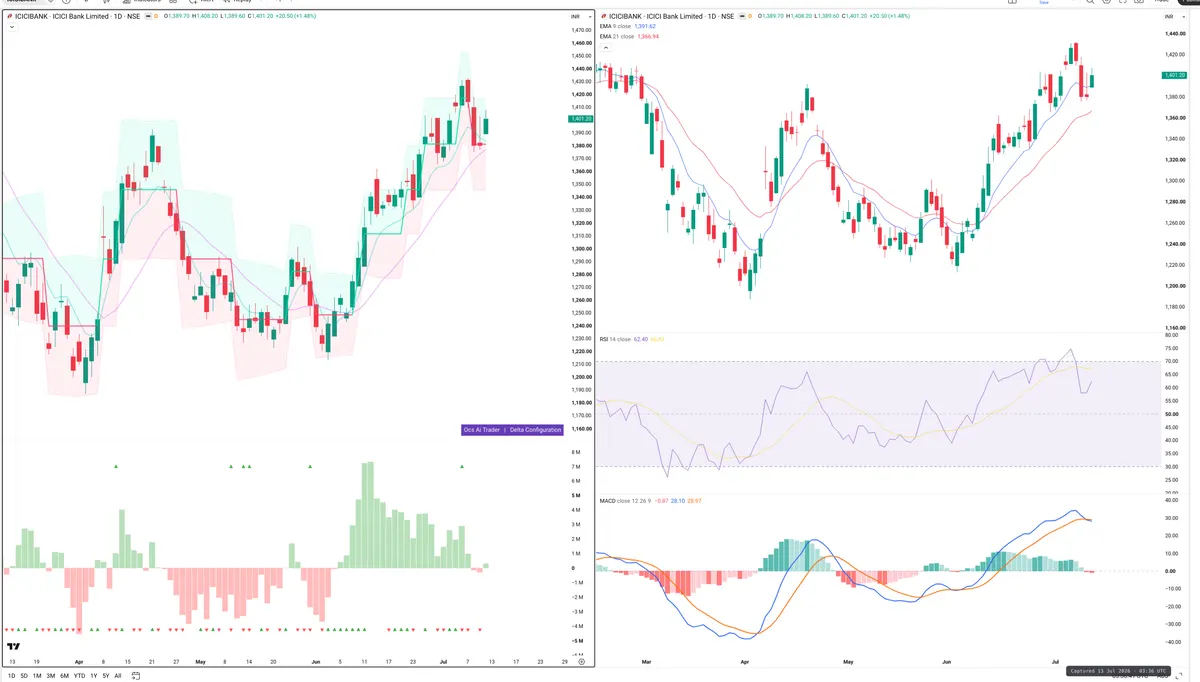Click the closing value C1,401.20 in right legend

pos(855,16)
